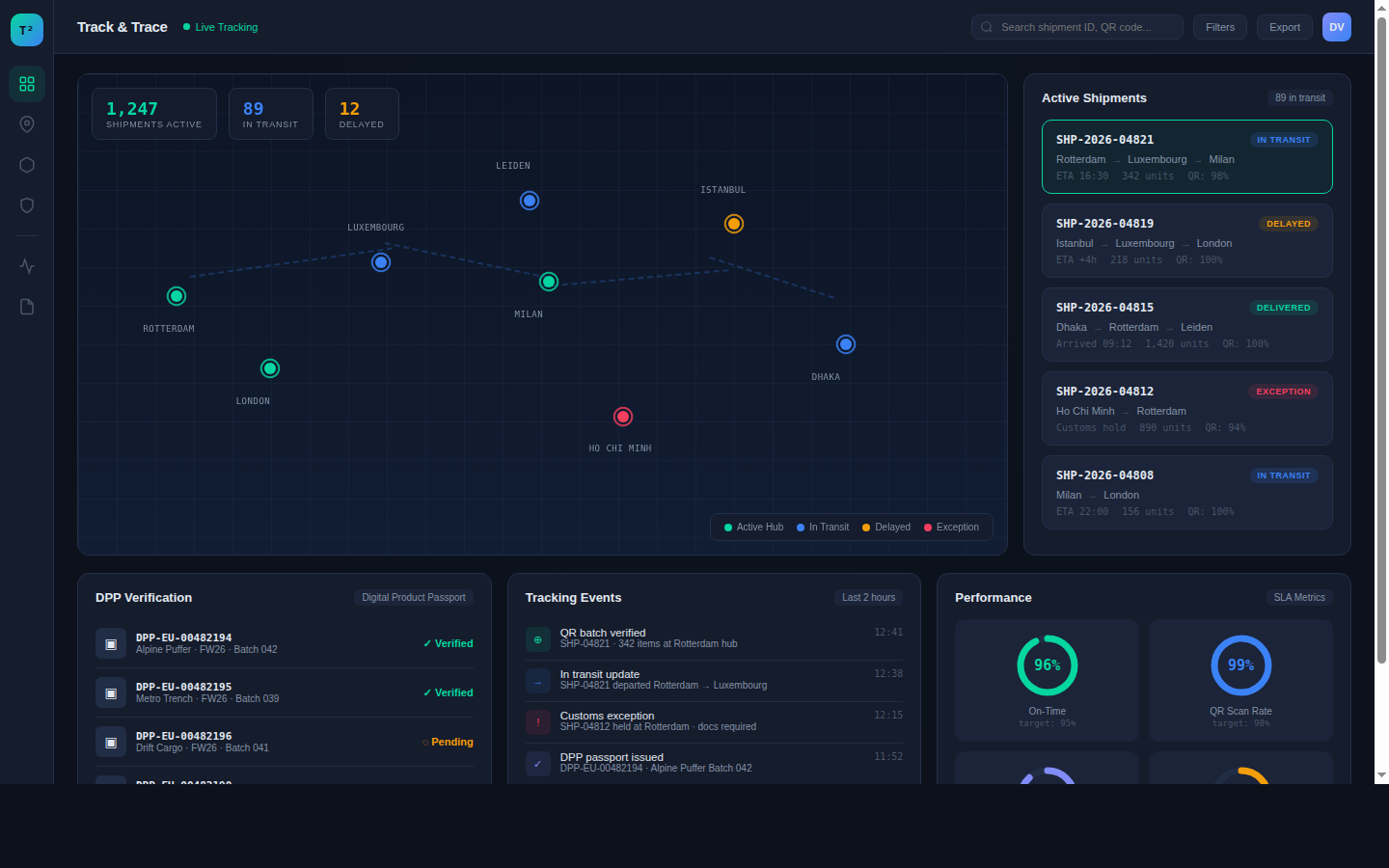Click the T² app logo

pos(27,30)
